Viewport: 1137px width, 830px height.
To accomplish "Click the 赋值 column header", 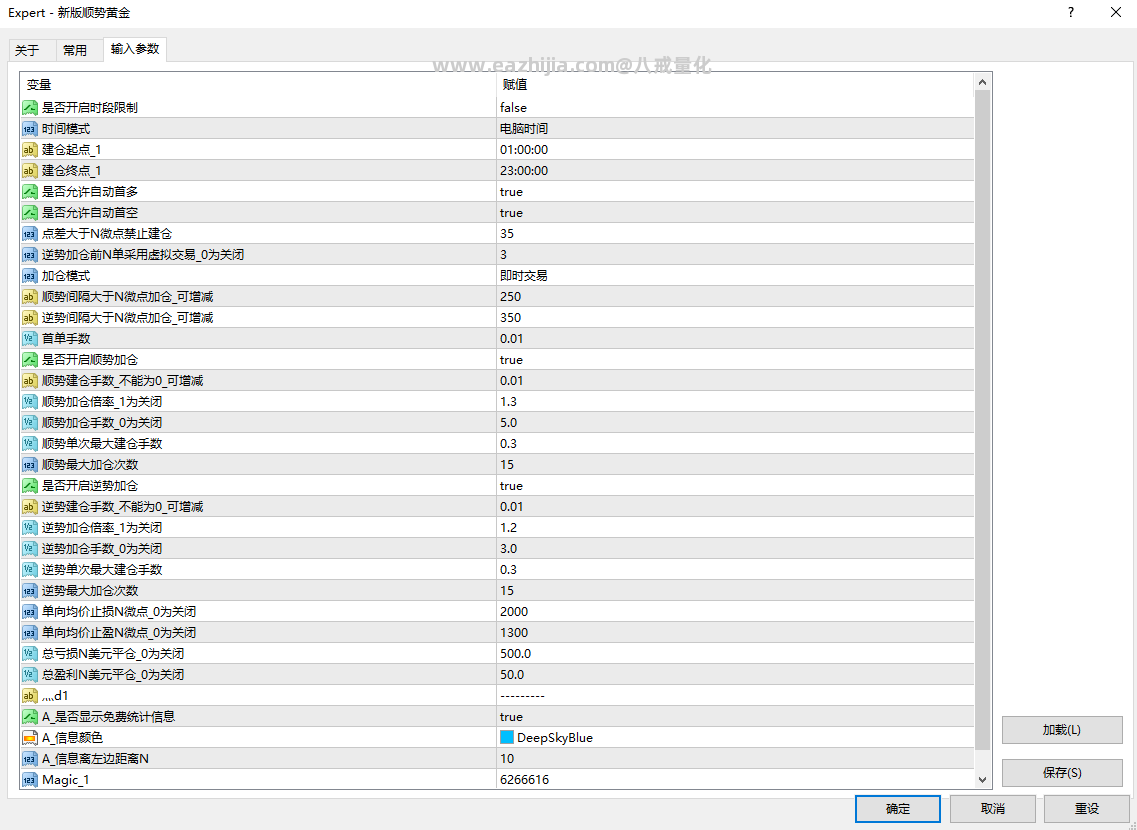I will [735, 85].
